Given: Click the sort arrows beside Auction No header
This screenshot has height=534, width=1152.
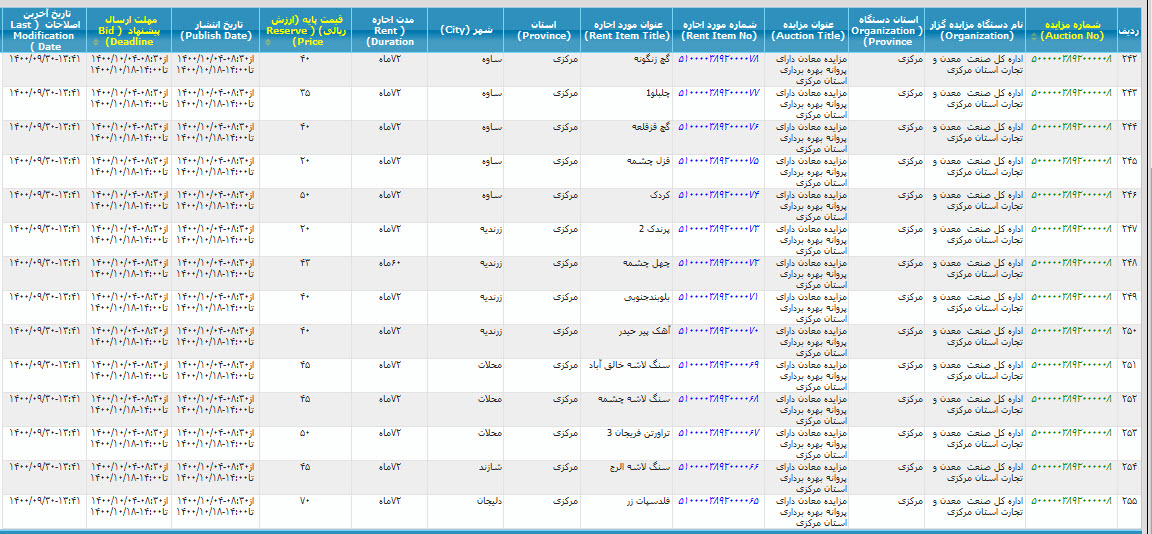Looking at the screenshot, I should (1034, 36).
